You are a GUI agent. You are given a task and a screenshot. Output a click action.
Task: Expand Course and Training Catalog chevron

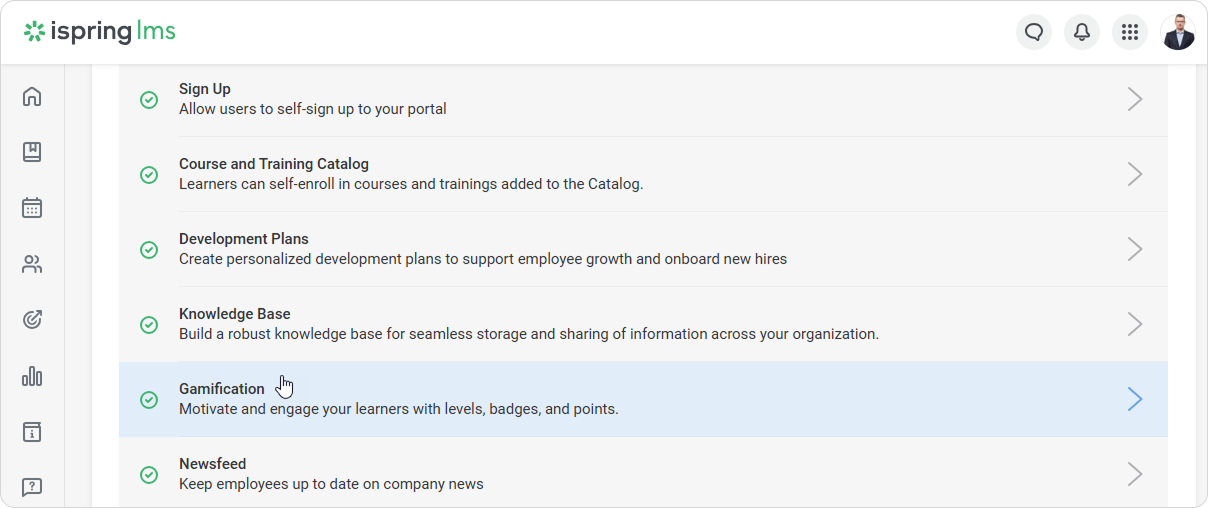coord(1135,174)
